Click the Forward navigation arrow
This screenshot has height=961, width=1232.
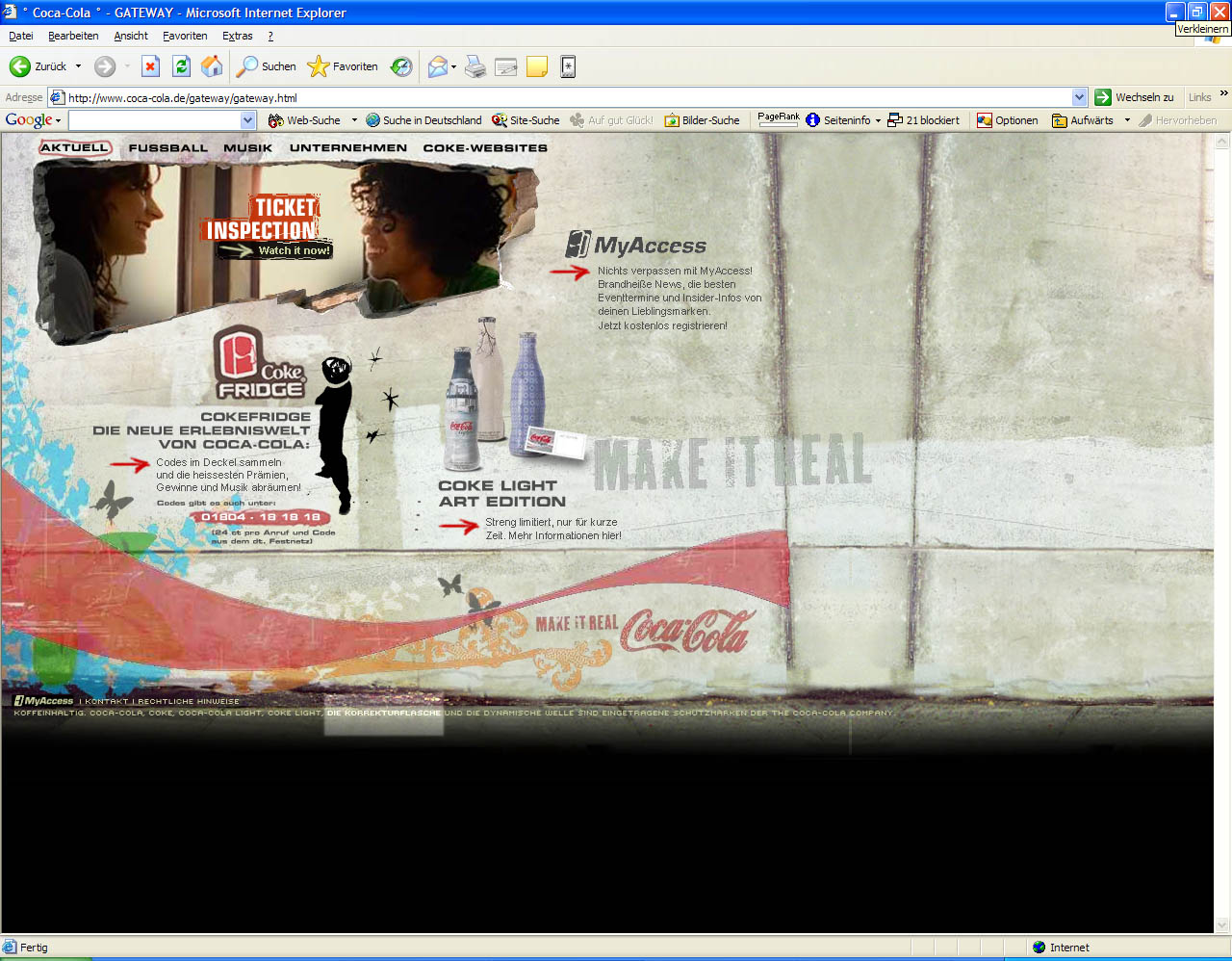105,66
